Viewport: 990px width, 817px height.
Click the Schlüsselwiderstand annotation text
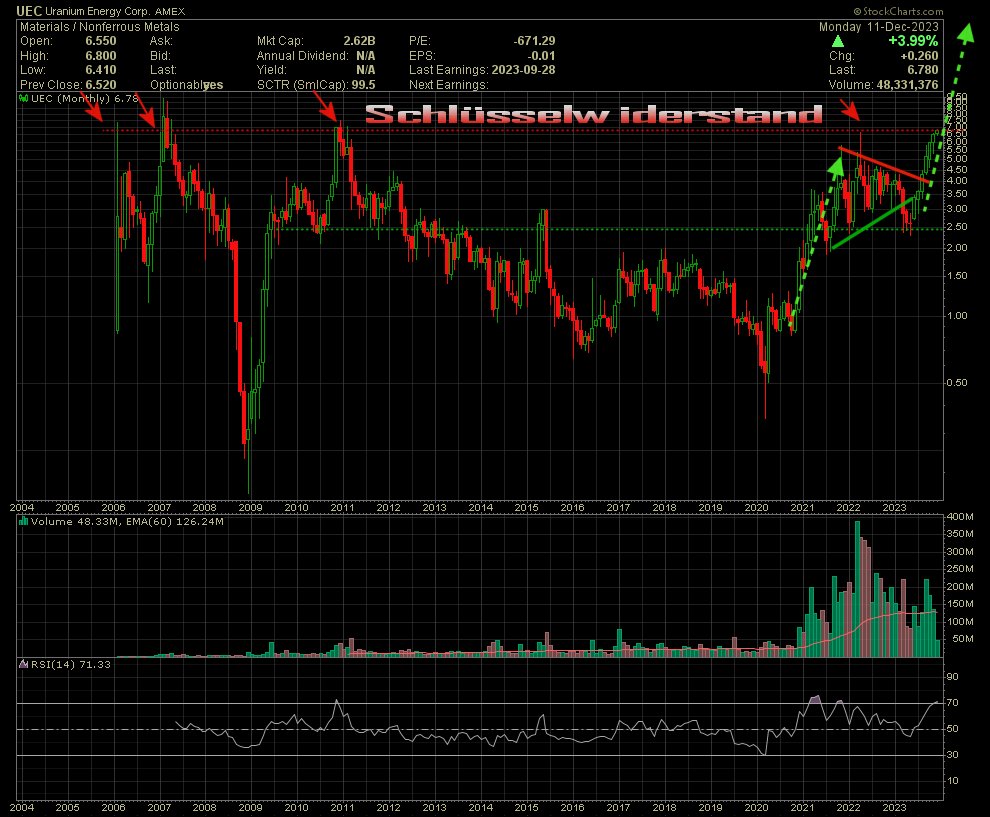tap(592, 115)
